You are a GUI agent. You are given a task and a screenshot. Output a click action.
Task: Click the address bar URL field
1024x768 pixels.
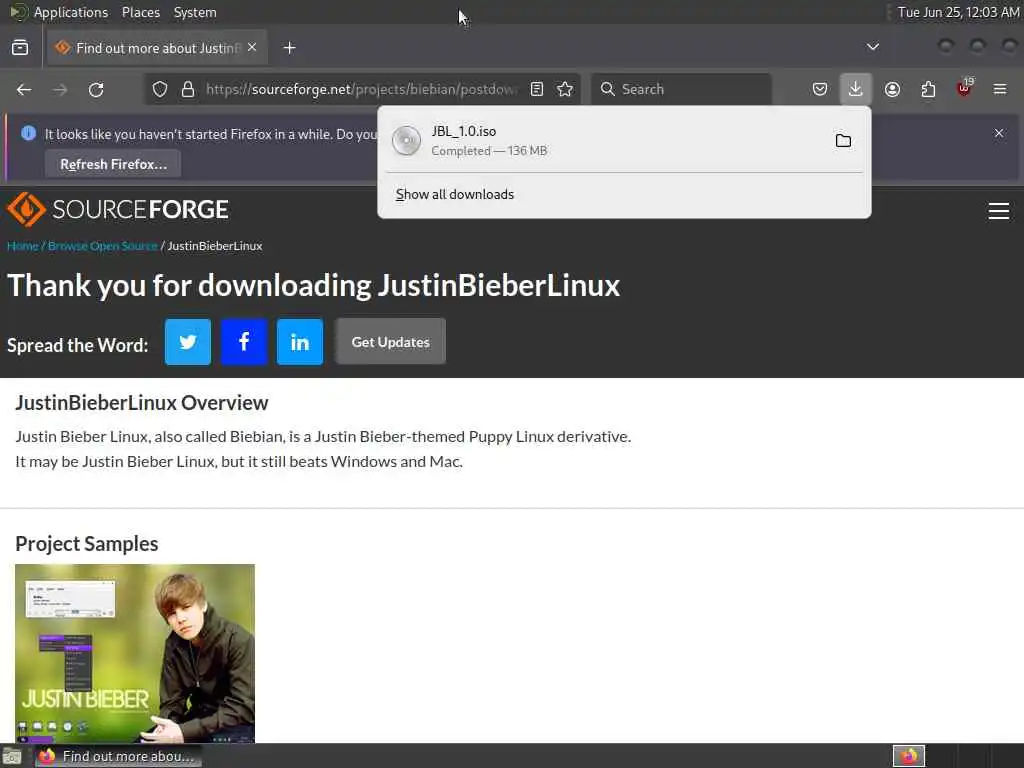361,89
